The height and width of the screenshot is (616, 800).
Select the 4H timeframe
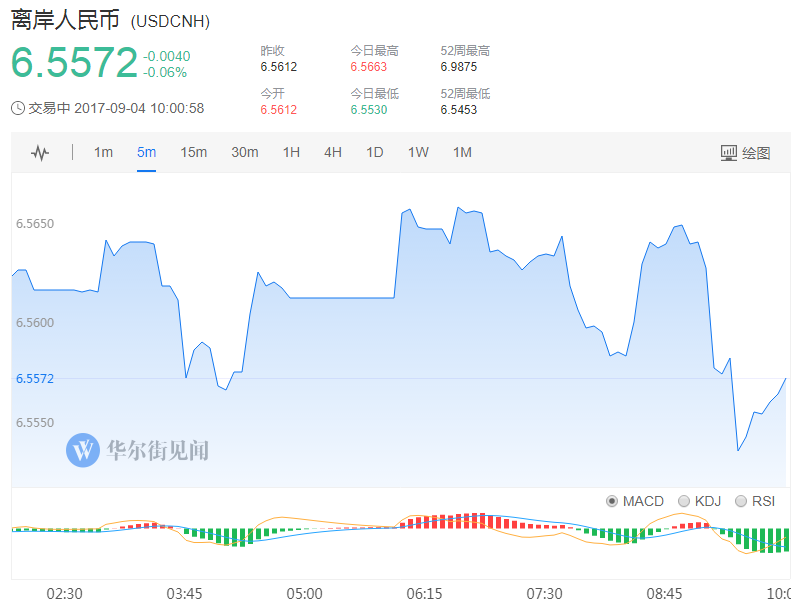tap(333, 153)
